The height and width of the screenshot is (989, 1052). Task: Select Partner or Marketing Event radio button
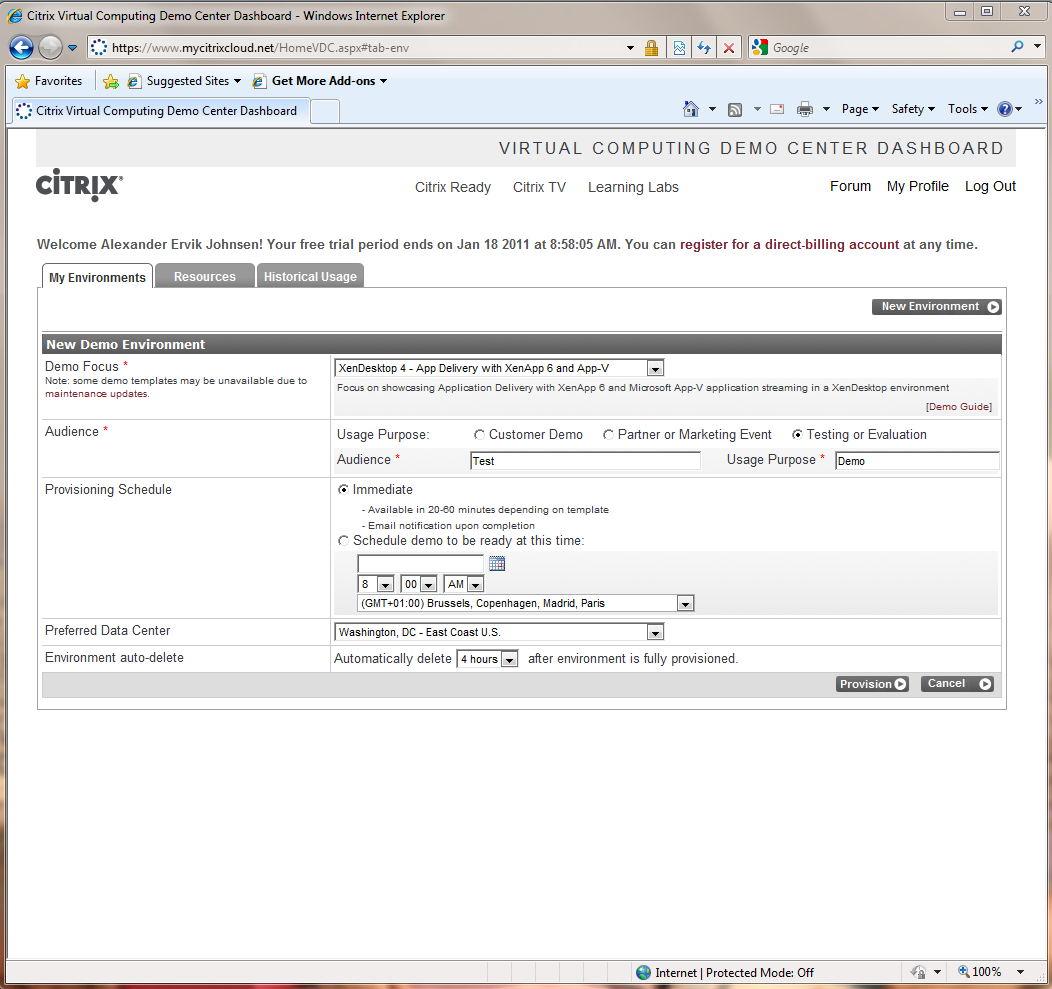tap(608, 435)
